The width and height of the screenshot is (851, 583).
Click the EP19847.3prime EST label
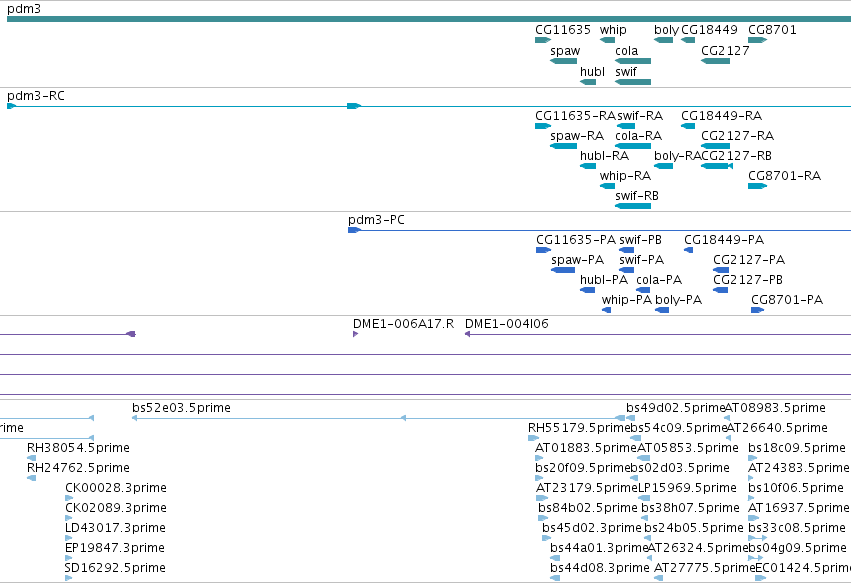115,549
